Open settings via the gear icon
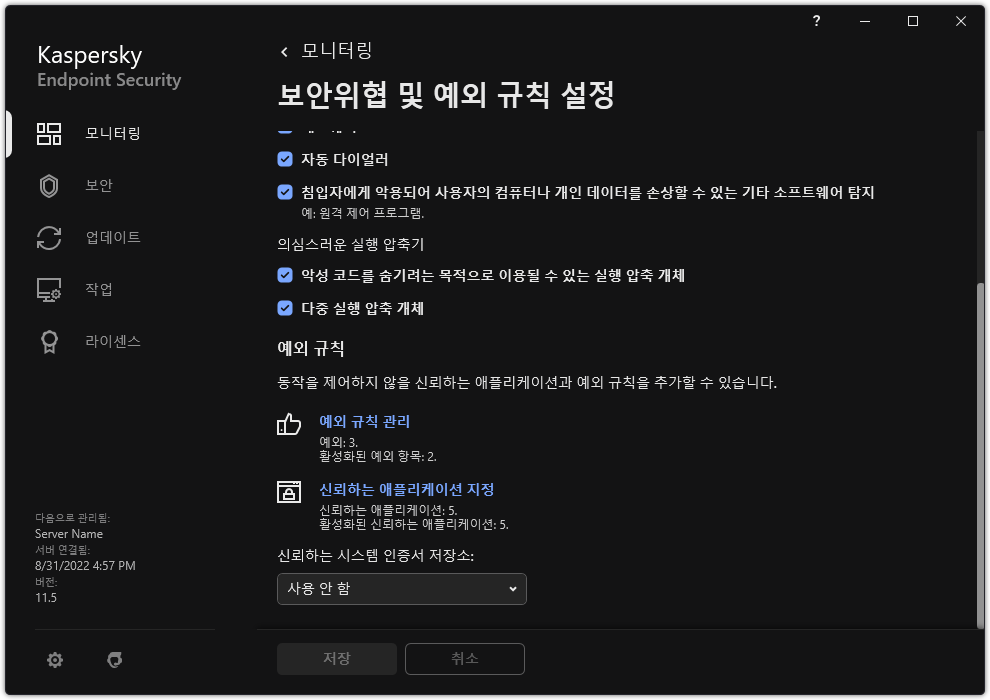 point(55,660)
